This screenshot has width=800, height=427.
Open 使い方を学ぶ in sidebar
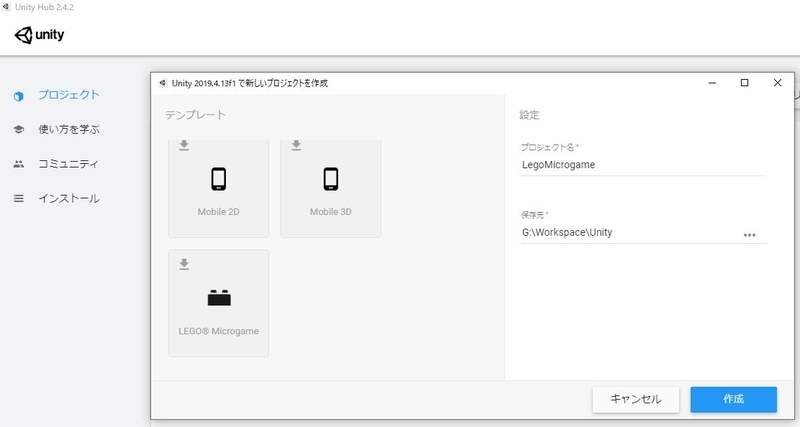[69, 130]
